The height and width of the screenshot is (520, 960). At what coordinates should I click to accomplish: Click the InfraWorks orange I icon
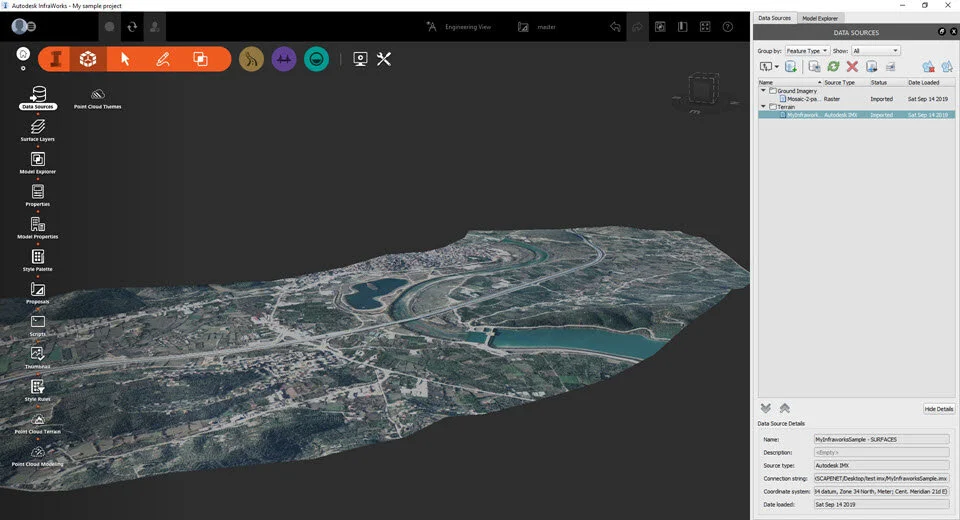pyautogui.click(x=55, y=59)
